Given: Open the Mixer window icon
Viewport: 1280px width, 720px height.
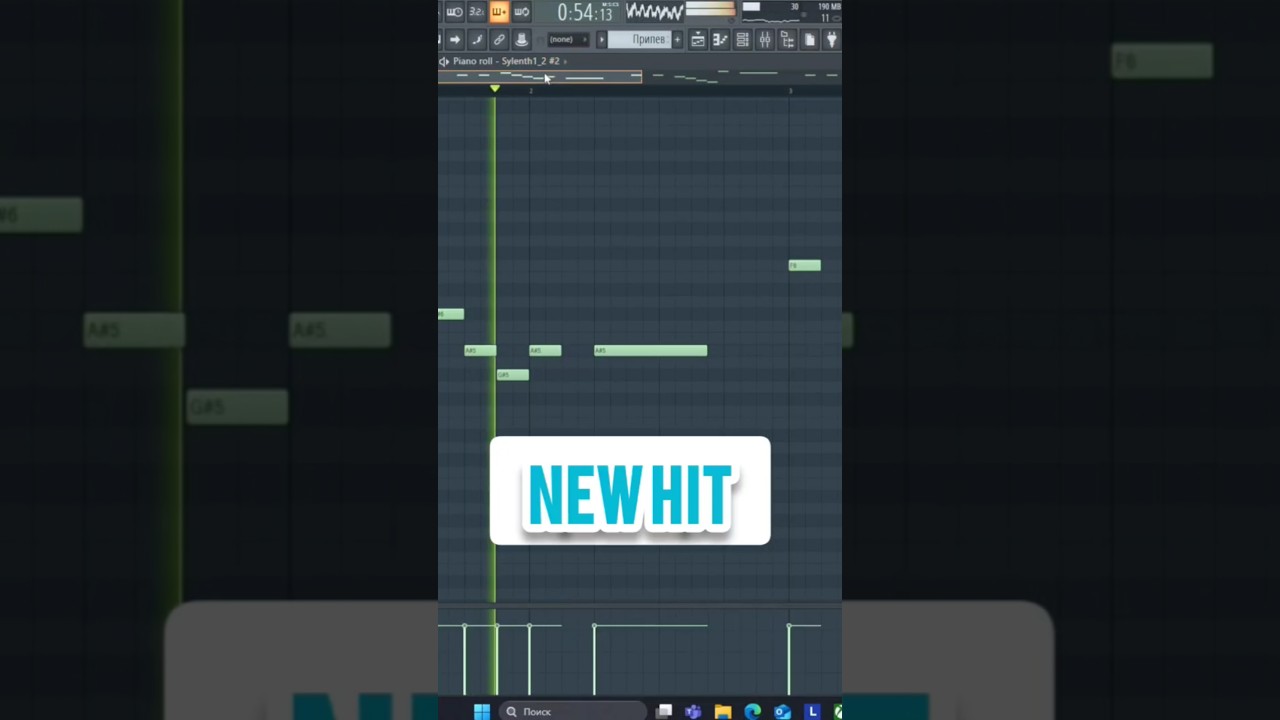Looking at the screenshot, I should tap(765, 40).
